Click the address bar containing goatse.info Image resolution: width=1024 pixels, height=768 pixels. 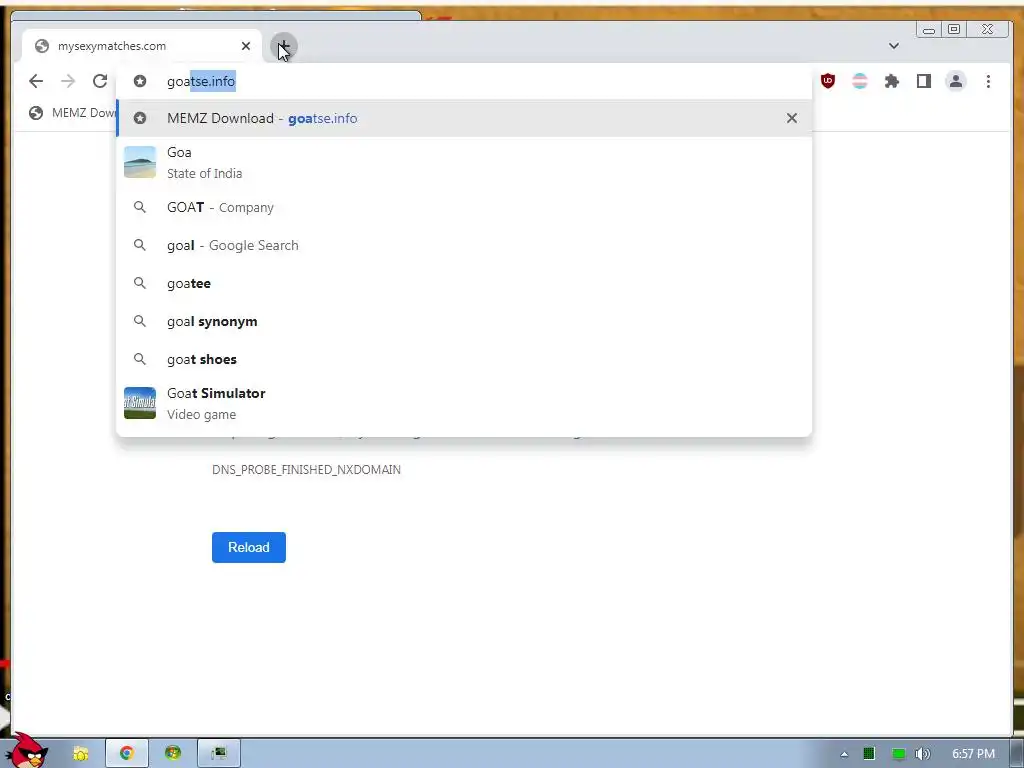tap(464, 81)
